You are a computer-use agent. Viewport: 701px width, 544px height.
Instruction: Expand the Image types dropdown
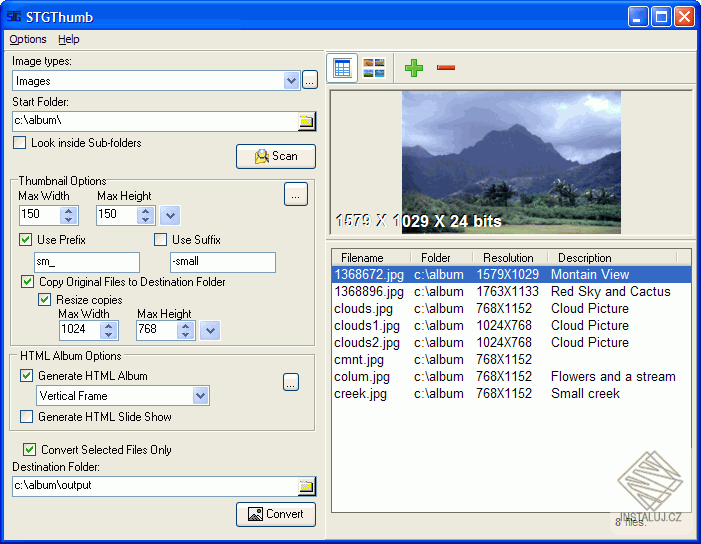[x=291, y=81]
